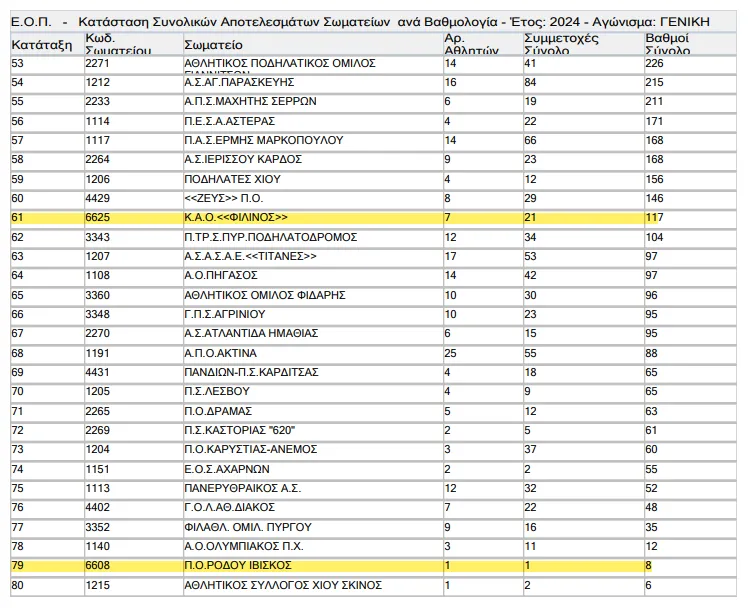Image resolution: width=751 pixels, height=608 pixels.
Task: Click Γ.Π.Σ.ΑΓΡΙΝΙΟΥ club name
Action: click(225, 314)
